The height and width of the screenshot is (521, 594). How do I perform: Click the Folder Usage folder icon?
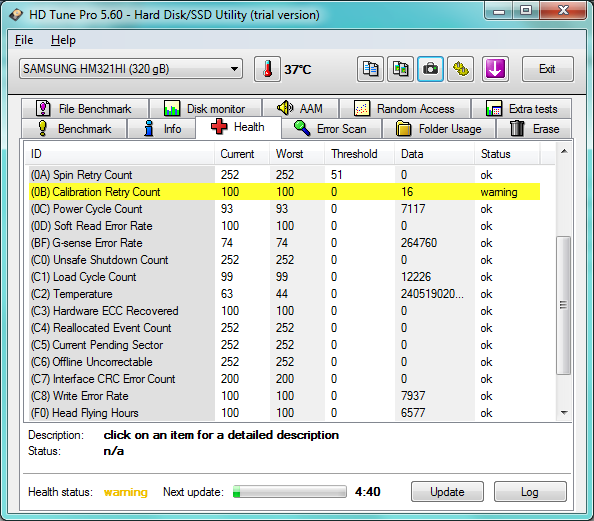[403, 128]
